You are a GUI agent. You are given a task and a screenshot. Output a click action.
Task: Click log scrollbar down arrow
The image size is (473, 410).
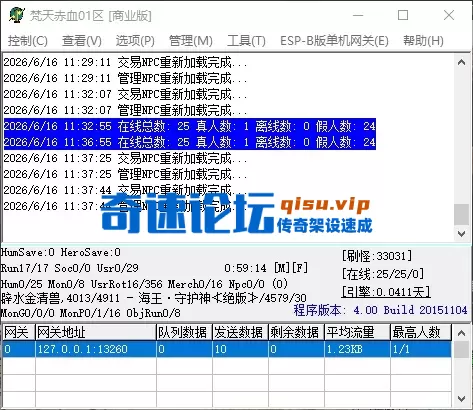(461, 233)
